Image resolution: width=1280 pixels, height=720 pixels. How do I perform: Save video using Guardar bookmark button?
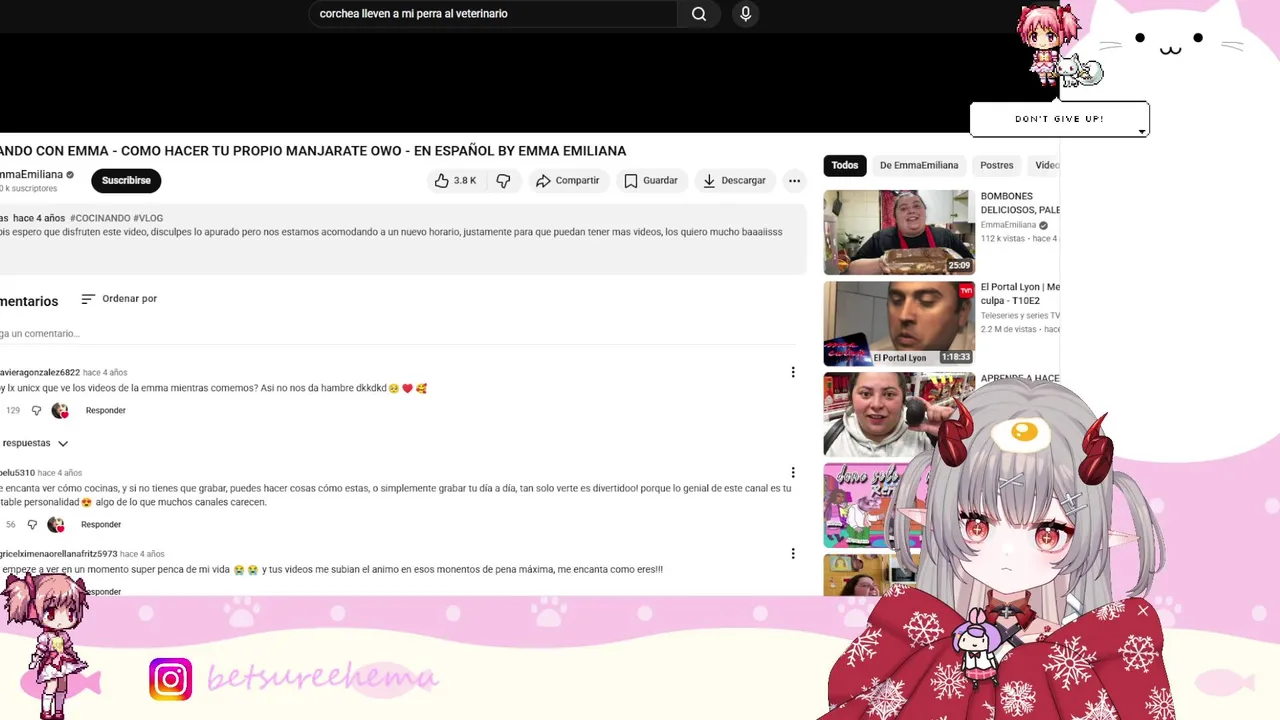click(651, 181)
